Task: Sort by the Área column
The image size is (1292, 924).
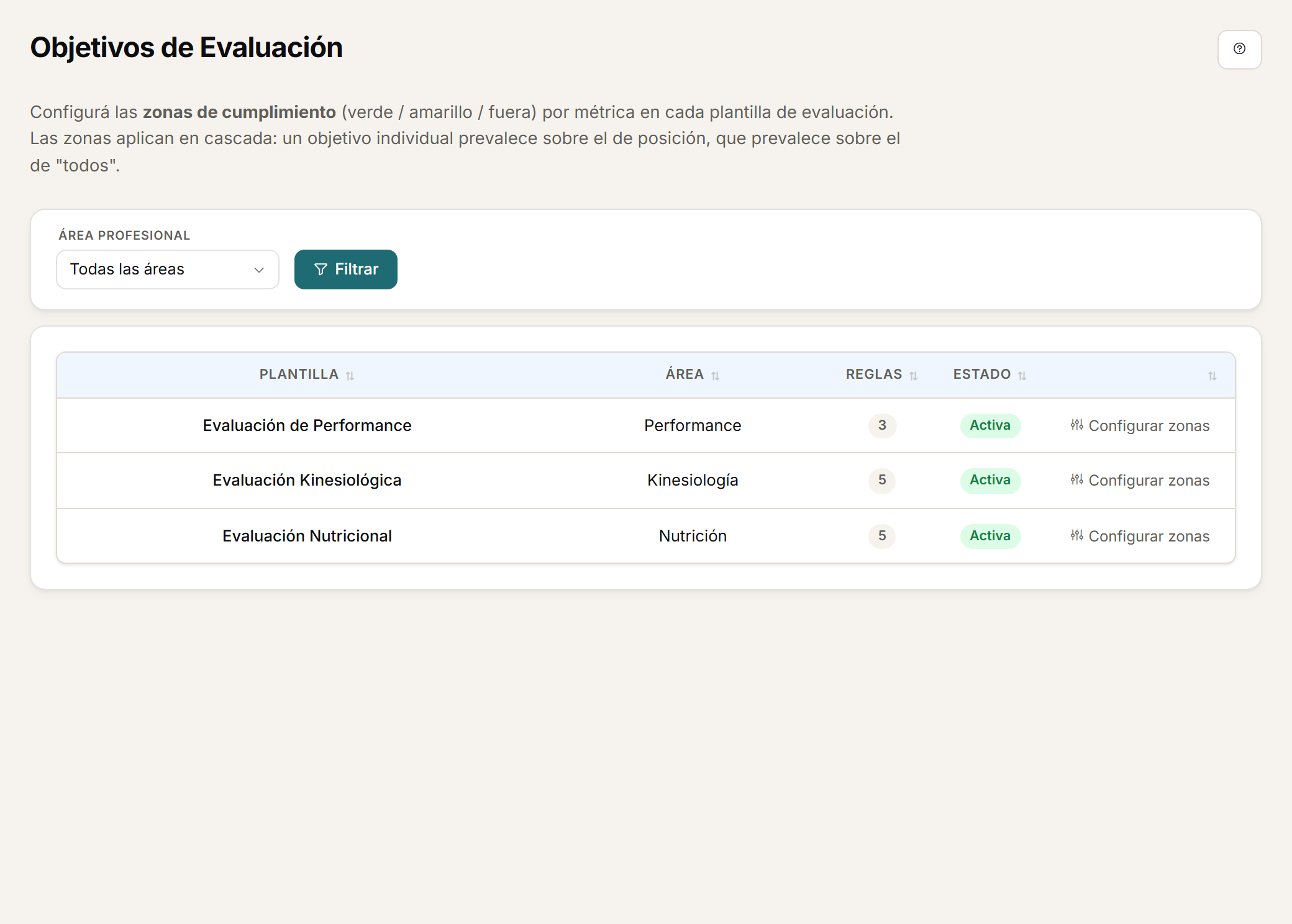Action: pos(715,376)
